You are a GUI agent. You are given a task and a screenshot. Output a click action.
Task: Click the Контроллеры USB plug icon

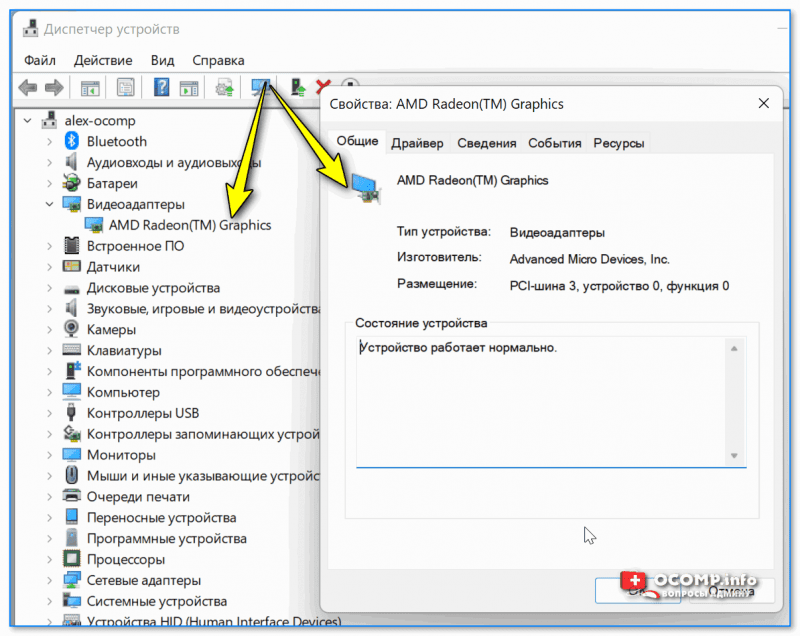(x=71, y=413)
